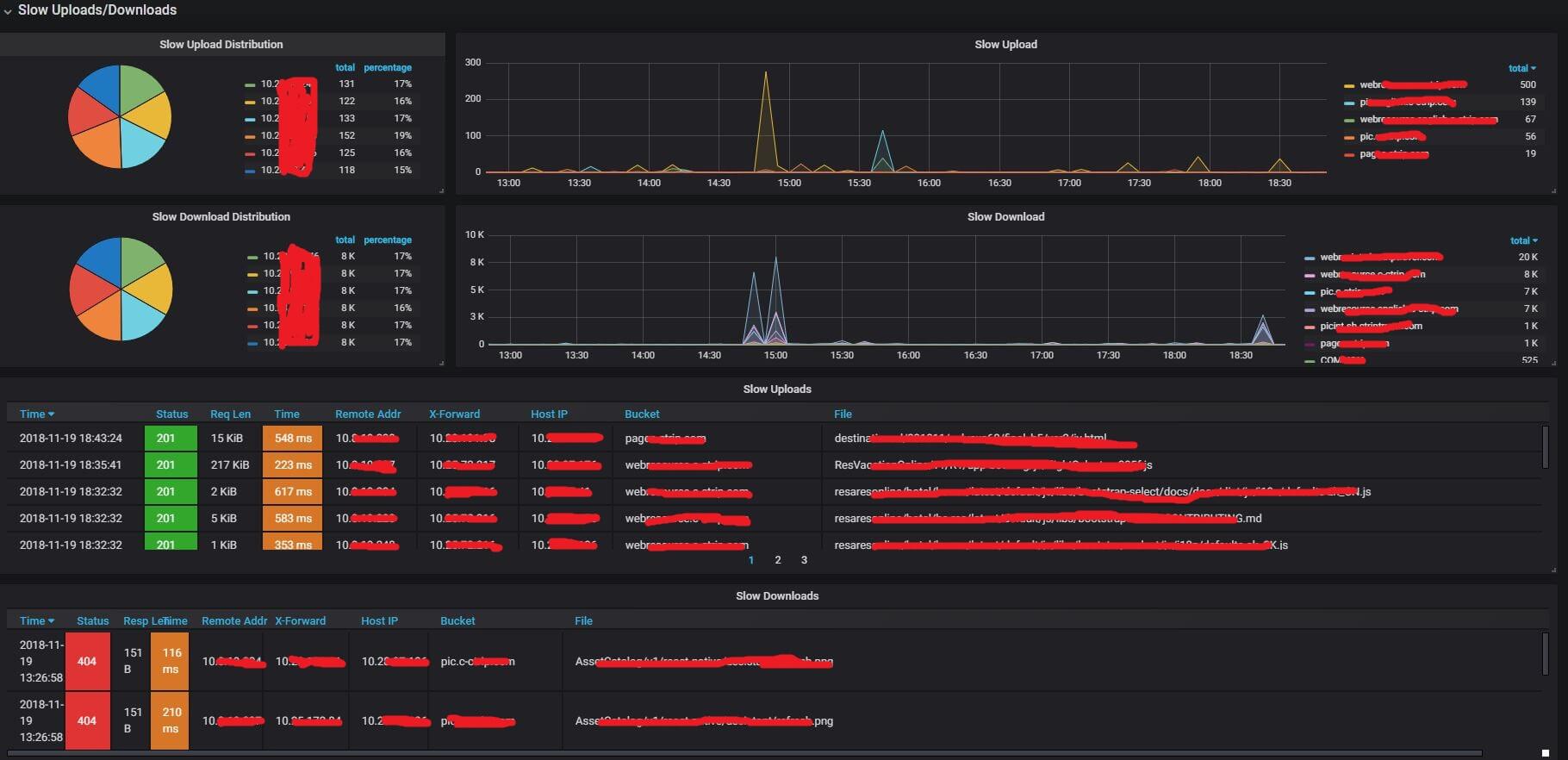Go to page 3 of Slow Uploads
1568x760 pixels.
[x=804, y=560]
